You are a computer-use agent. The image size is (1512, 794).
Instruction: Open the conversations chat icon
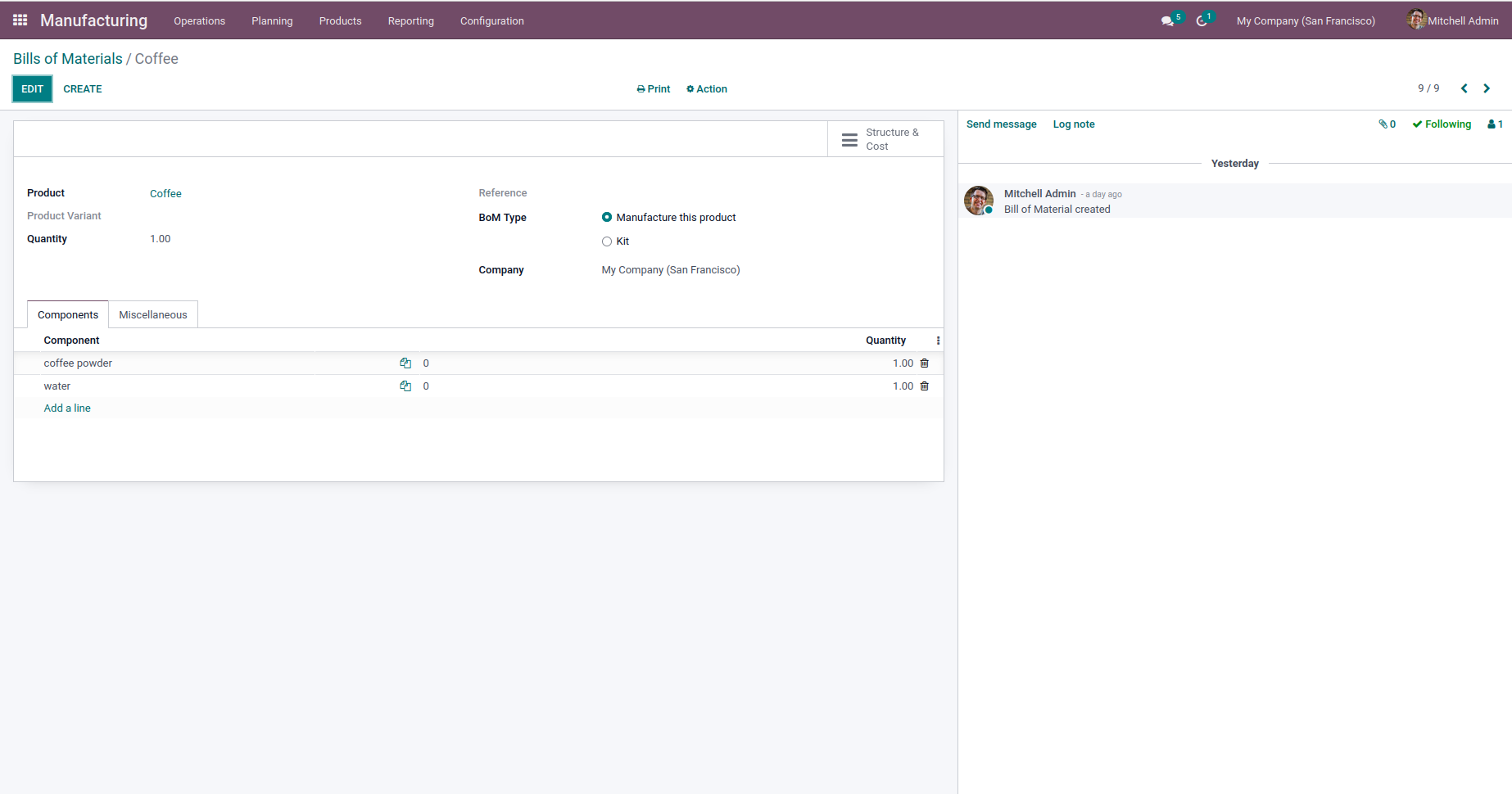coord(1167,21)
